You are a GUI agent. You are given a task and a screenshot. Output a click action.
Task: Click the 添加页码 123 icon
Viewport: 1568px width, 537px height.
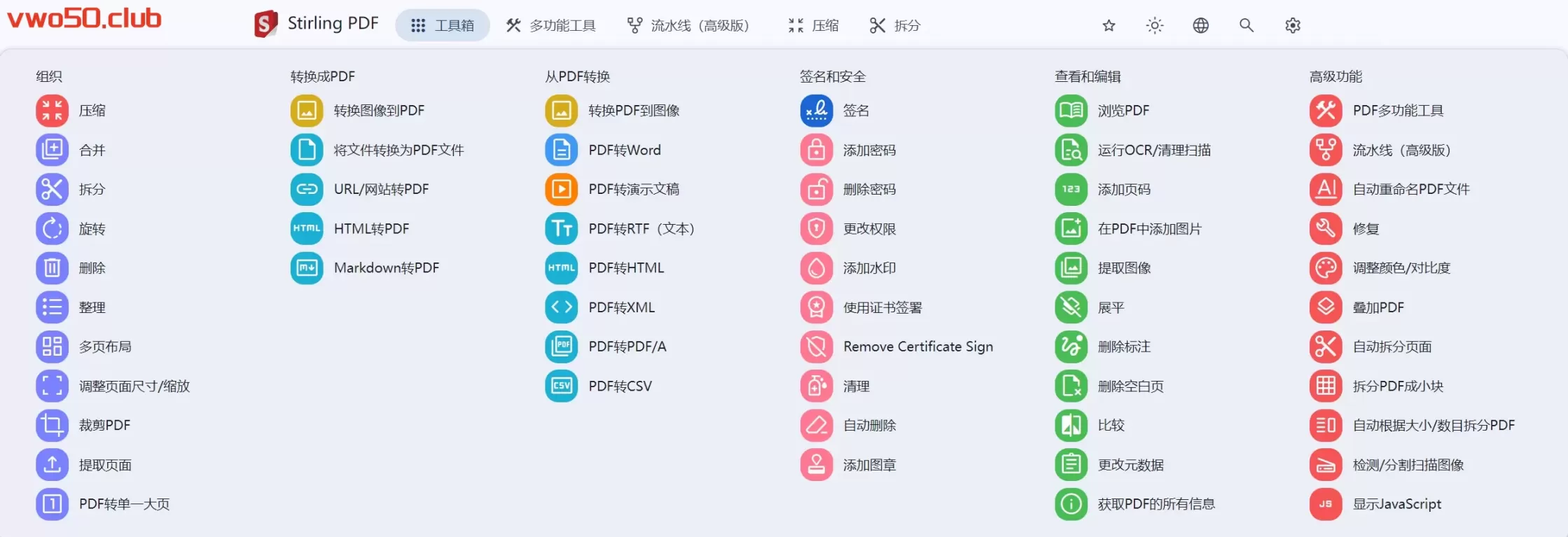tap(1071, 189)
